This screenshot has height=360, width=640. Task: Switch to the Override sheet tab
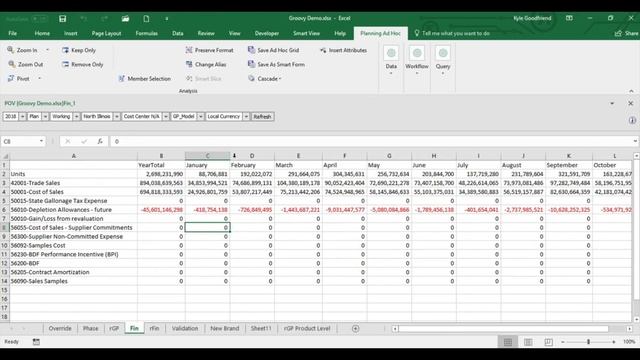(60, 329)
